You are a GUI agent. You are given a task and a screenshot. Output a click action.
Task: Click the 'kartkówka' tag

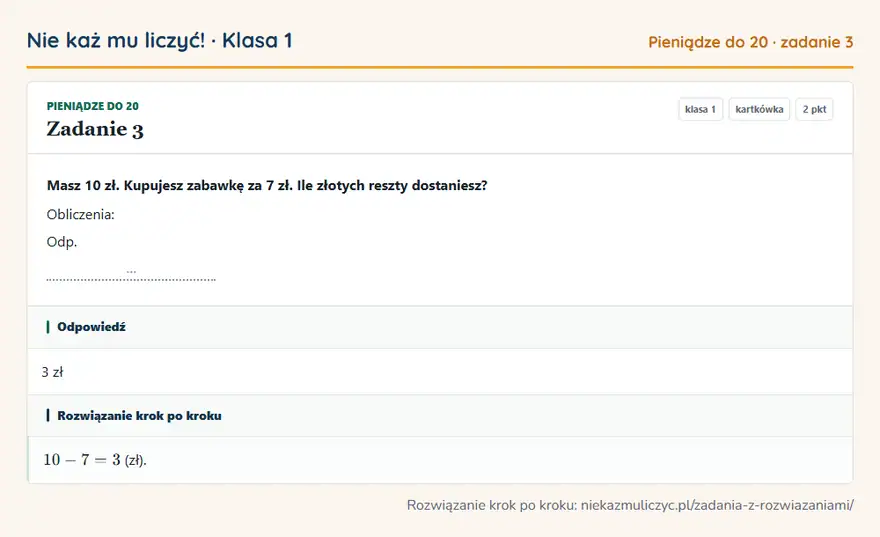click(x=759, y=109)
